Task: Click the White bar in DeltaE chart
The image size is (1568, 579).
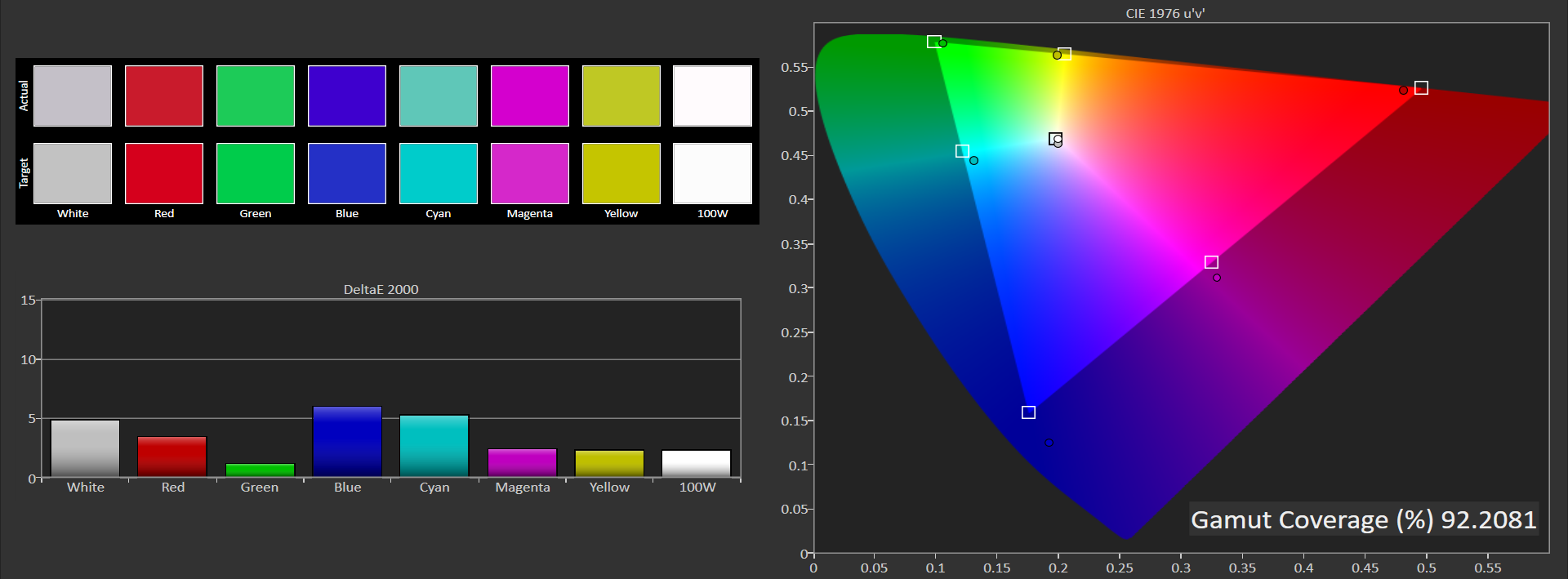Action: coord(85,448)
